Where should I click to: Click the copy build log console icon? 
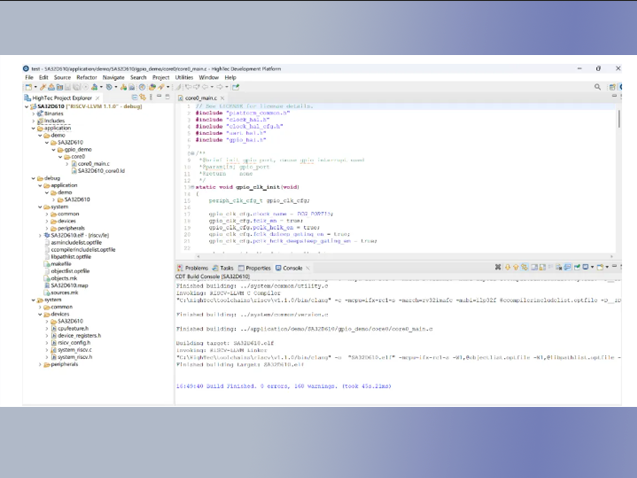coord(535,267)
